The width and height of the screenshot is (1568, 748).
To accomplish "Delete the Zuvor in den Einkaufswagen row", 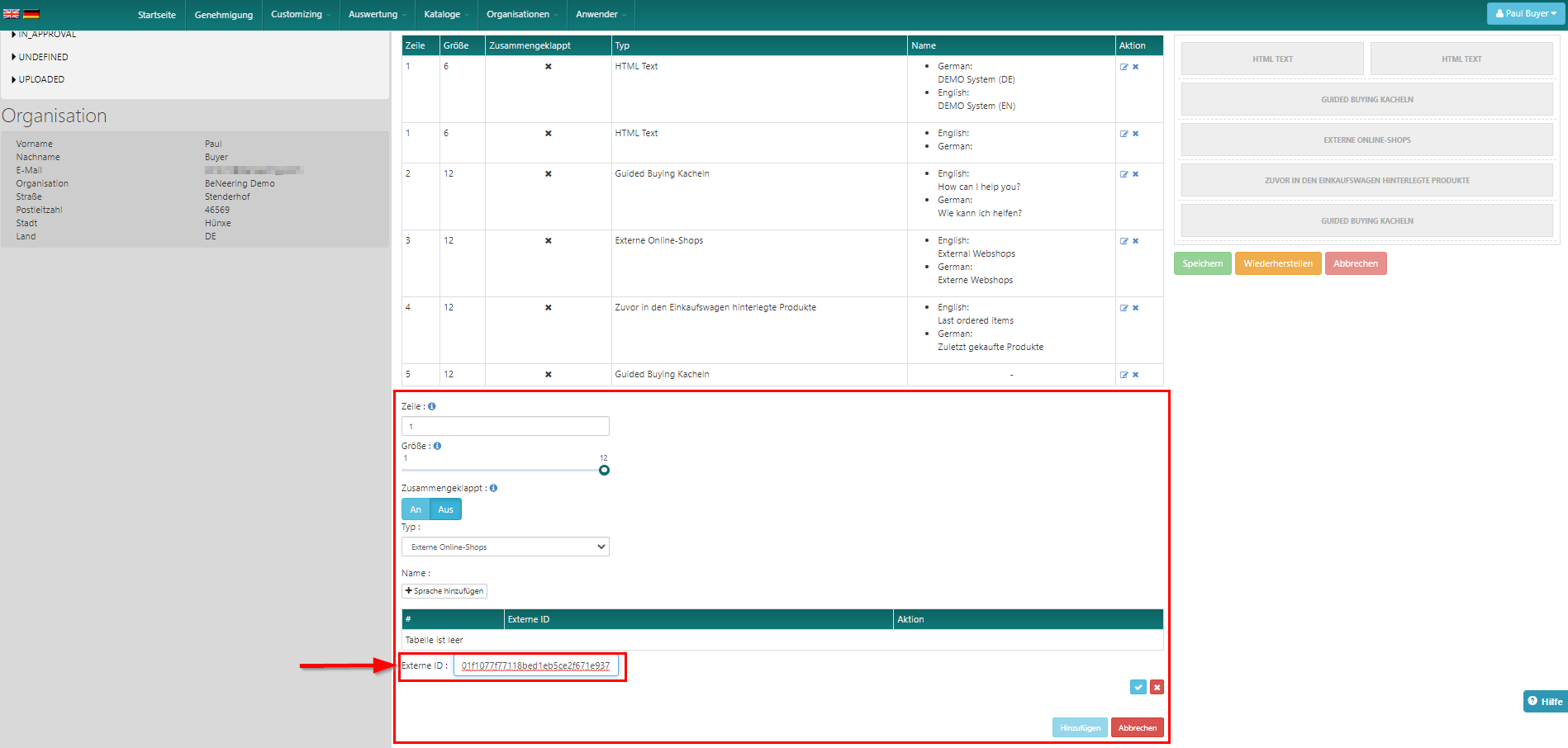I will coord(1135,308).
